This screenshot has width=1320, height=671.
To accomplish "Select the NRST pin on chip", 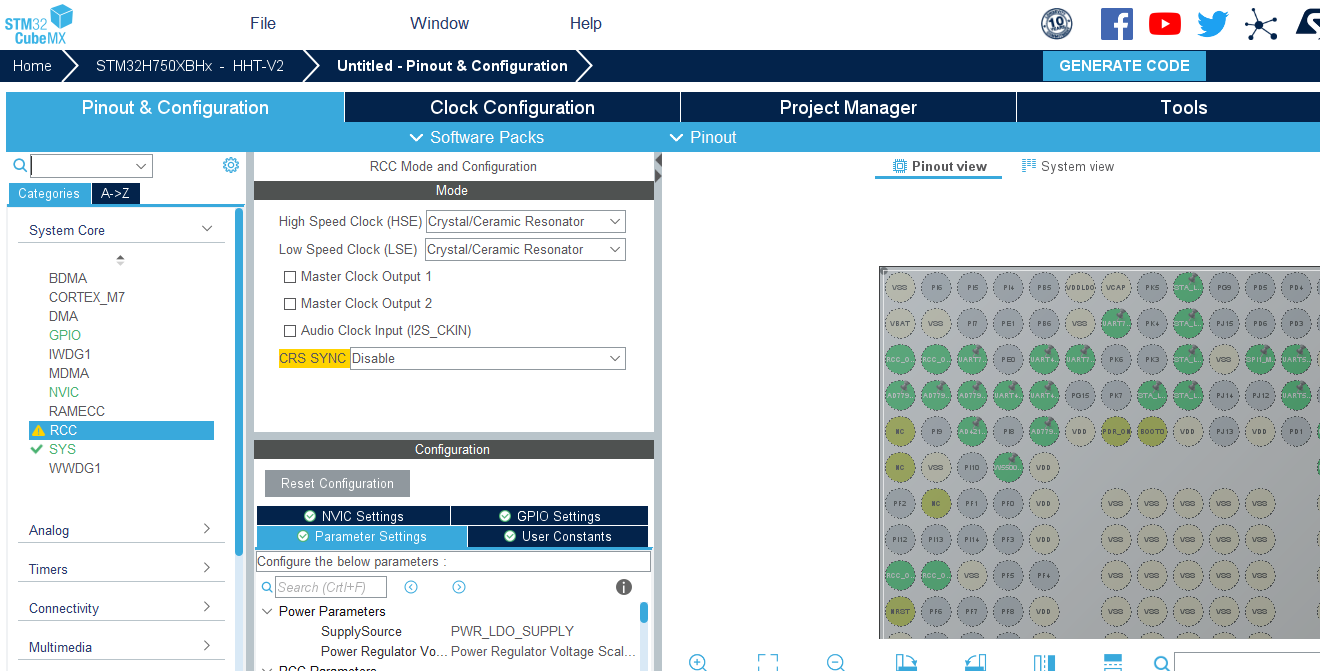I will (x=900, y=610).
